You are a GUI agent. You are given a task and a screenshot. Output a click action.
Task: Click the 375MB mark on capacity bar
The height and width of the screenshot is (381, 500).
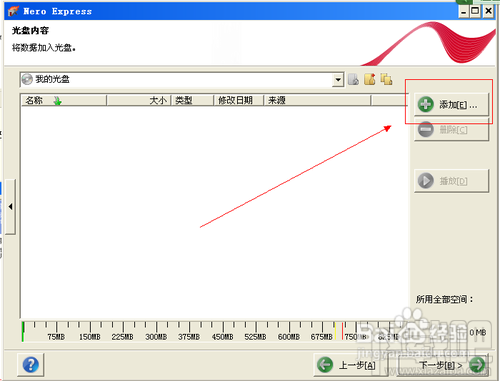click(x=189, y=337)
